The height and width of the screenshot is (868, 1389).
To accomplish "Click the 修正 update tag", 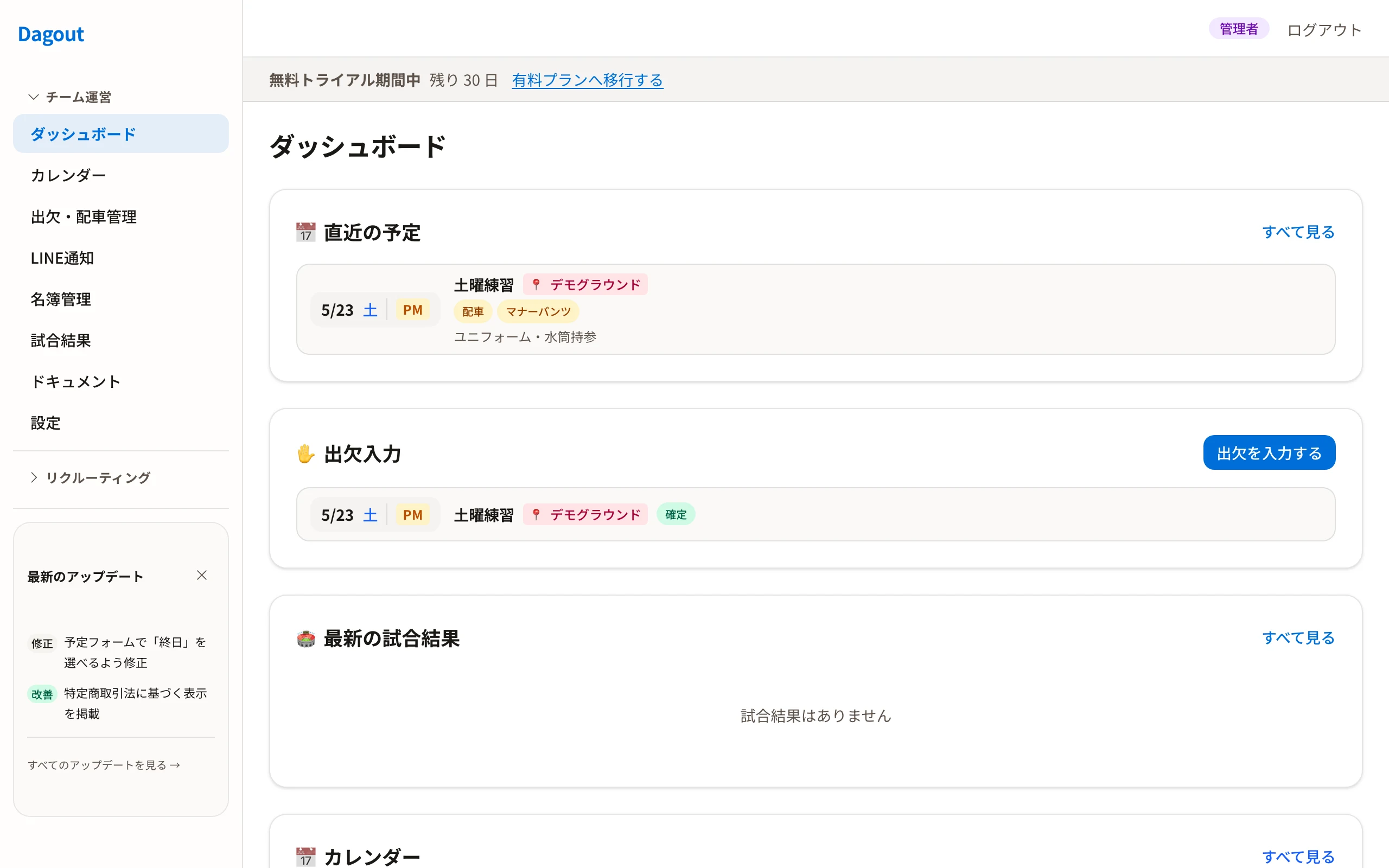I will (x=42, y=643).
